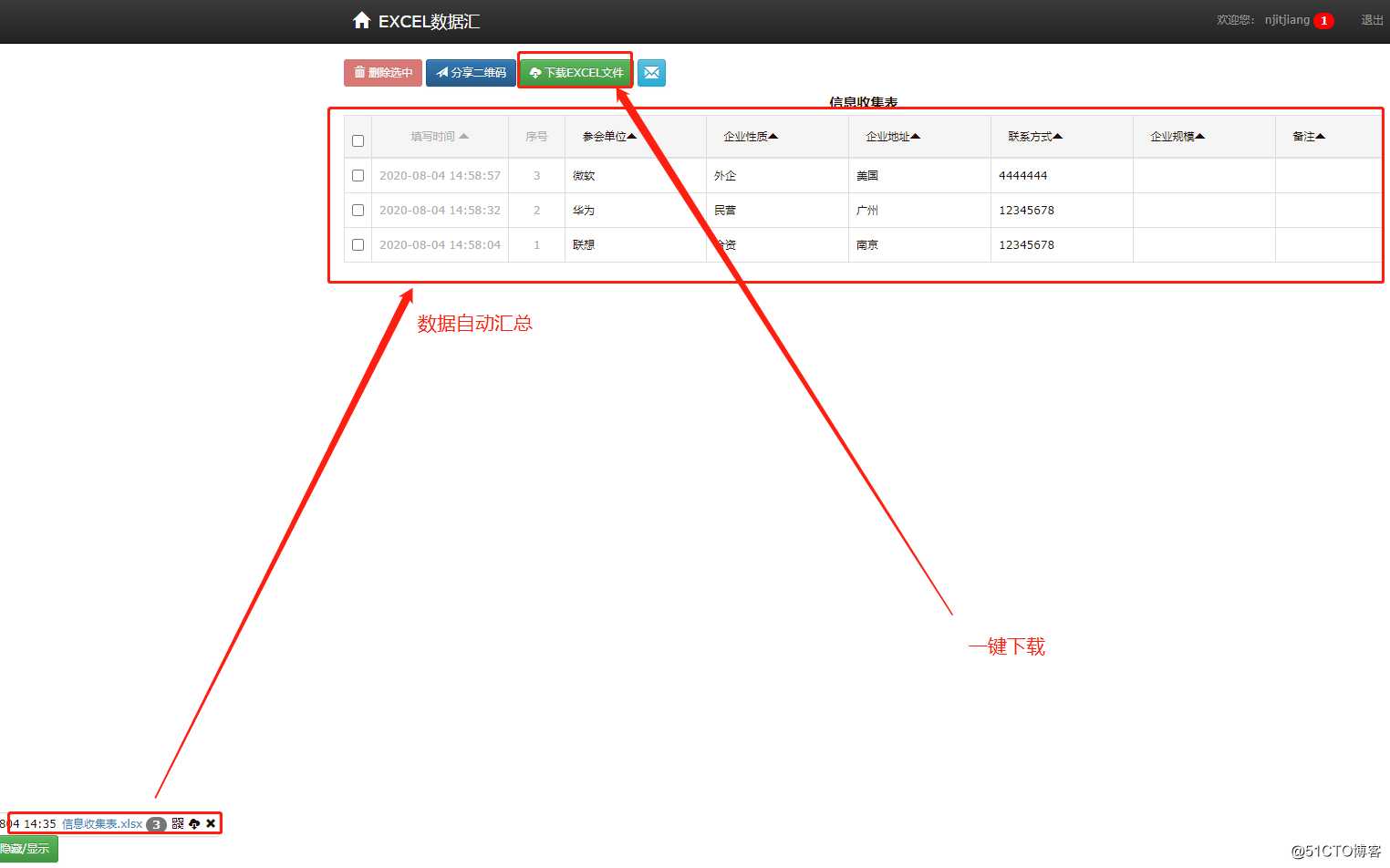Click timestamp 2020-08-04 14:58:04
The image size is (1390, 868).
coord(440,244)
